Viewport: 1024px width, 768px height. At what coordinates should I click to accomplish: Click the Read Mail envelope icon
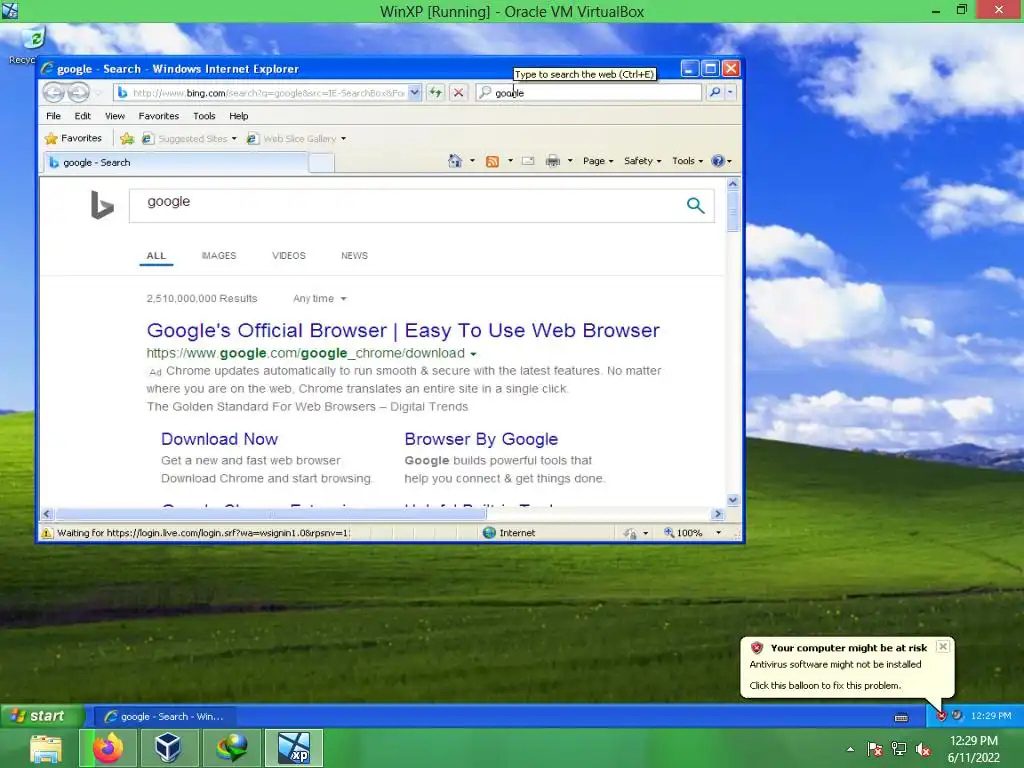tap(528, 161)
